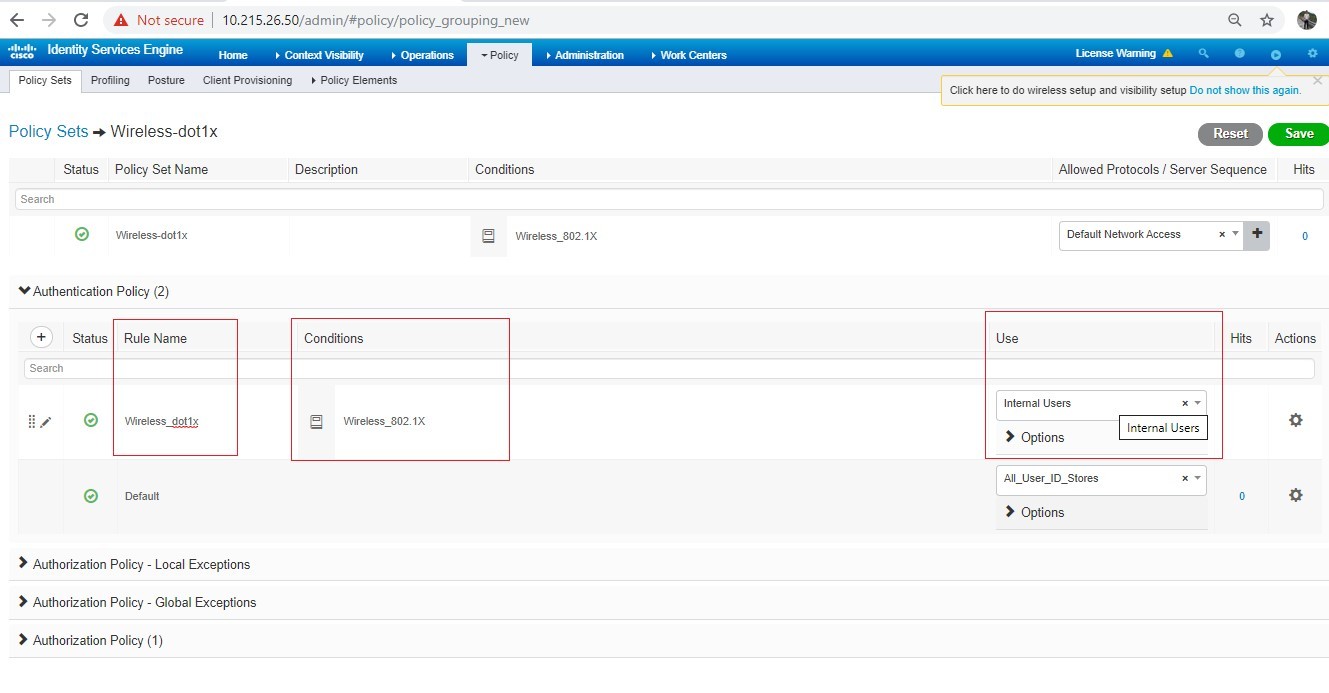Click the Reset button

(1230, 134)
